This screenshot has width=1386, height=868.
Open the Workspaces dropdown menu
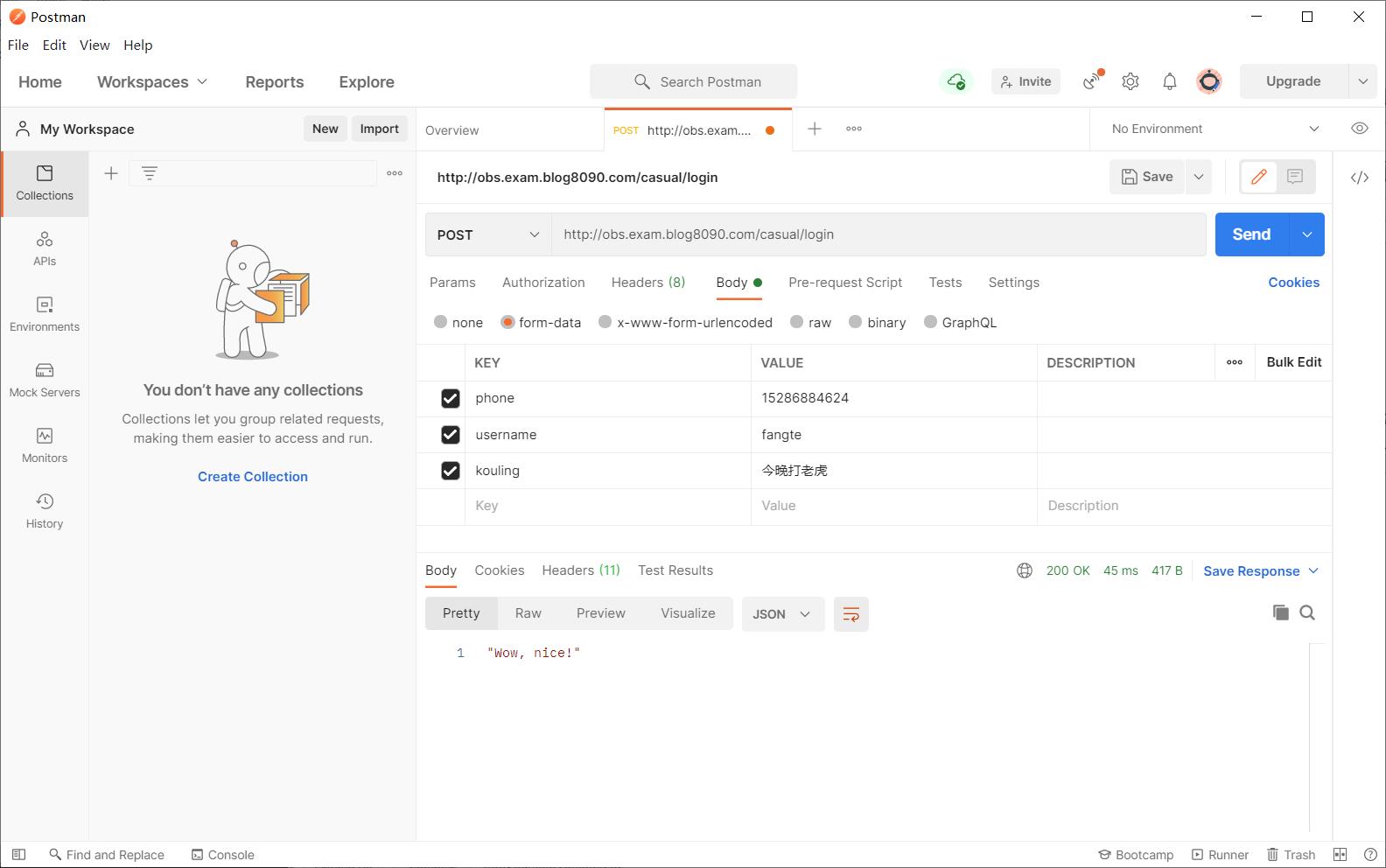tap(152, 81)
